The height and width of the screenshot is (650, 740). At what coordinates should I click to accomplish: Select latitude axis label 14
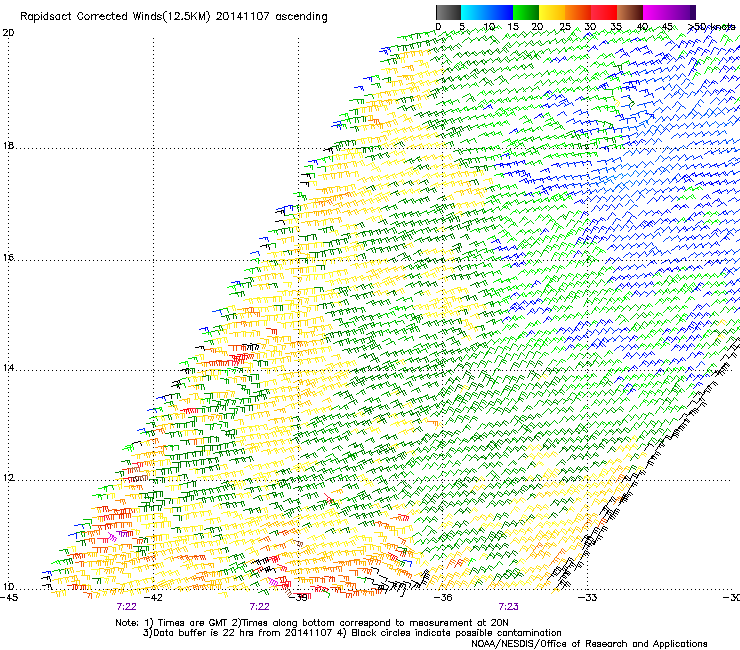pos(8,368)
